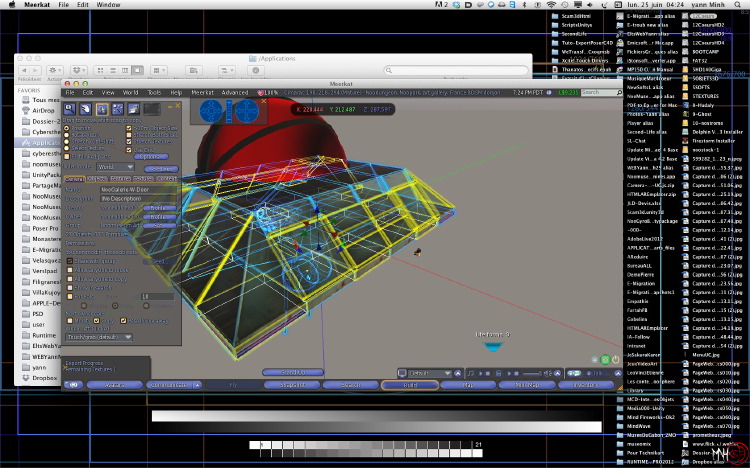Click the object Name field NooGalerie-W-Door

138,189
